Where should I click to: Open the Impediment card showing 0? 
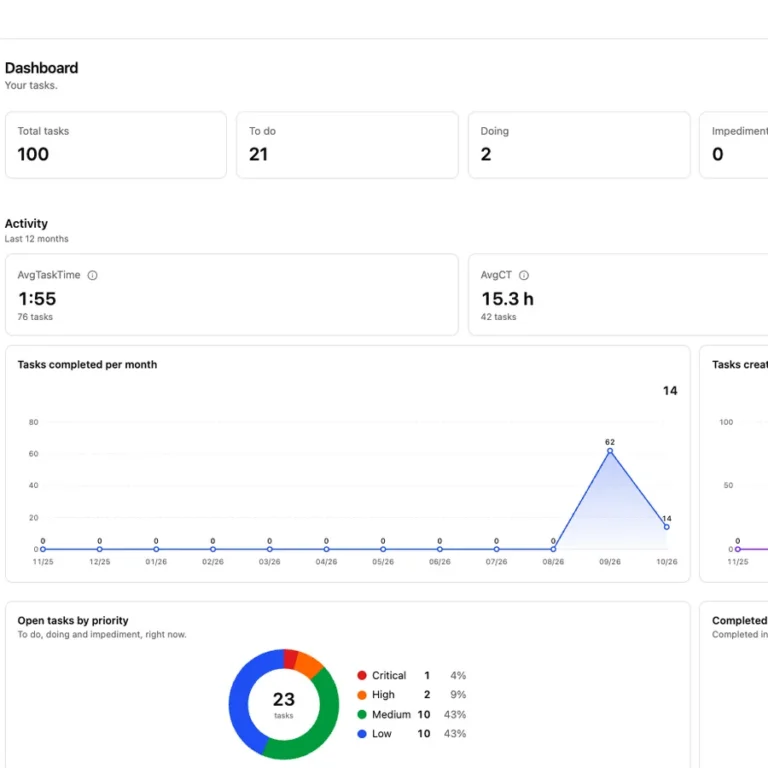click(x=734, y=145)
